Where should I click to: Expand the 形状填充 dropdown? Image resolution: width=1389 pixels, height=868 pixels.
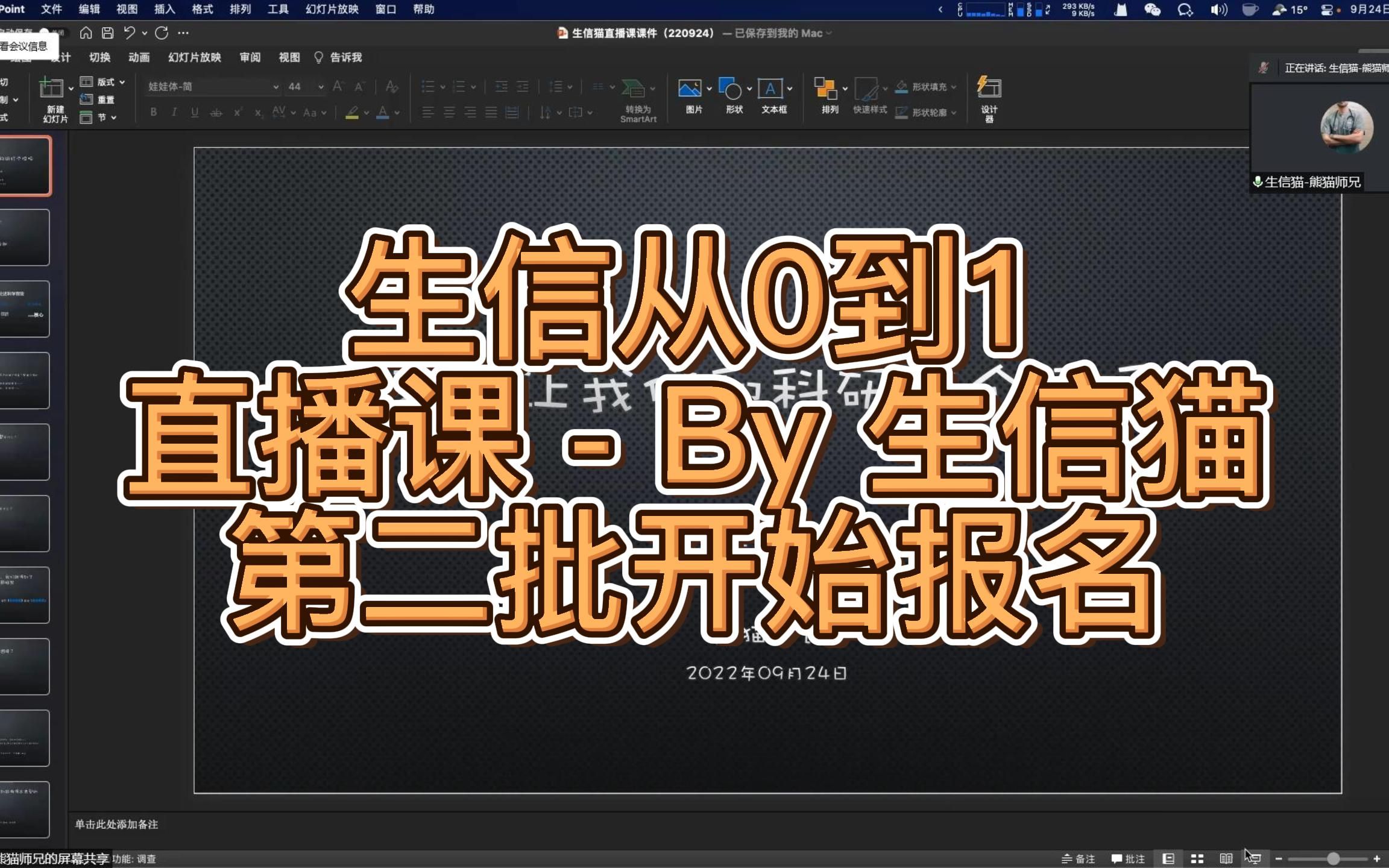pos(954,87)
